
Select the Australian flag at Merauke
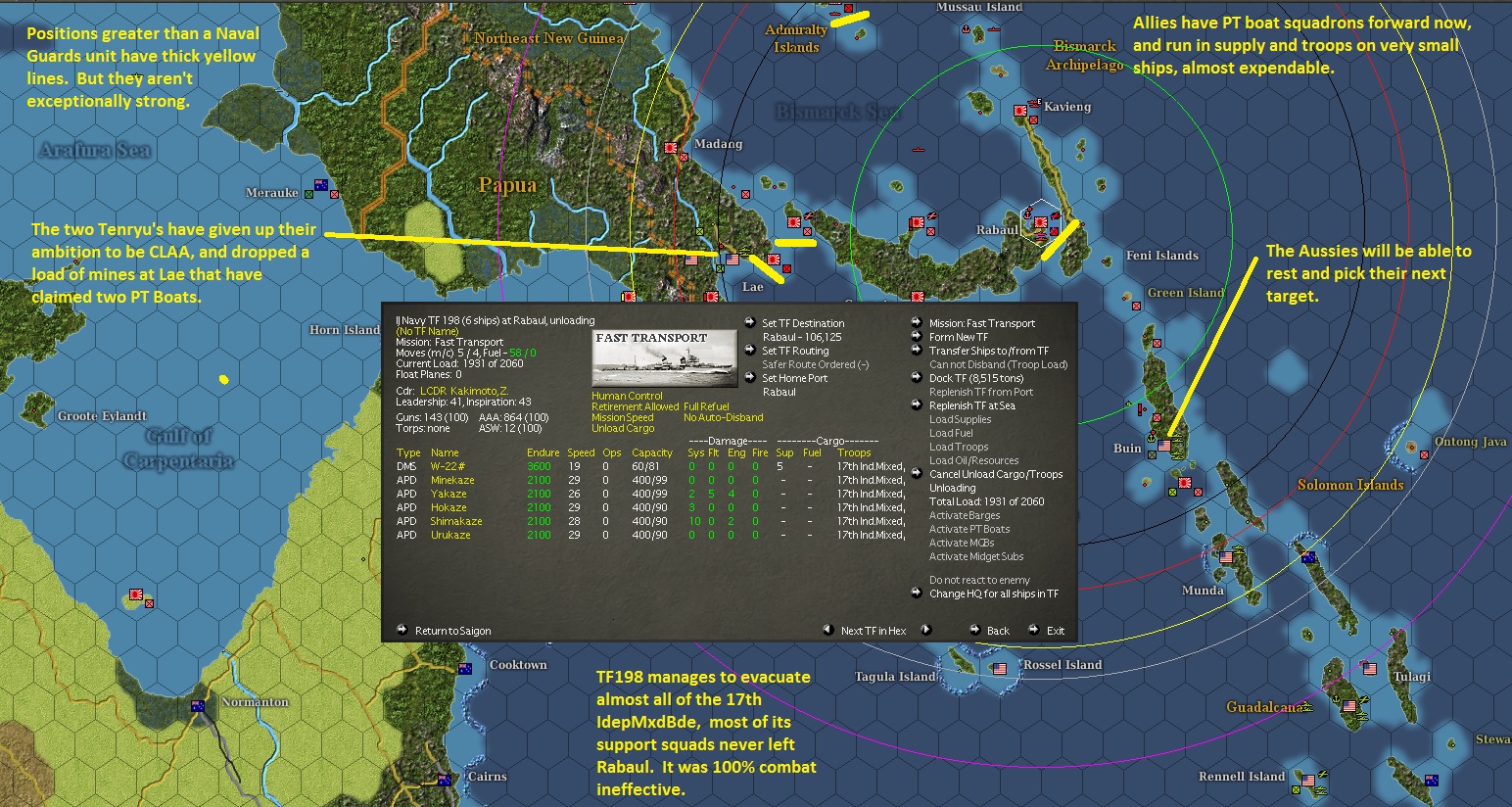(x=320, y=184)
